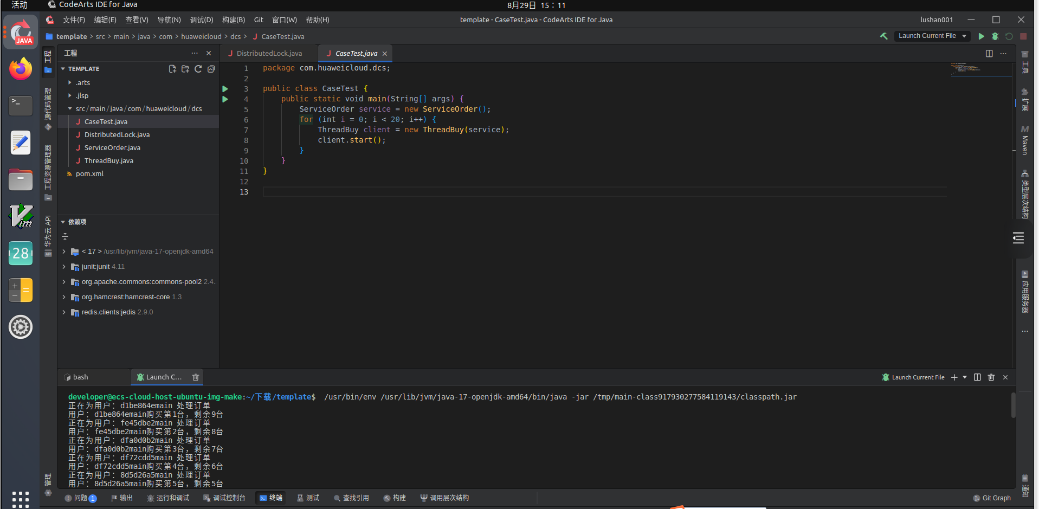Click the run gutter arrow beside main method
This screenshot has height=509, width=1039.
tap(226, 99)
